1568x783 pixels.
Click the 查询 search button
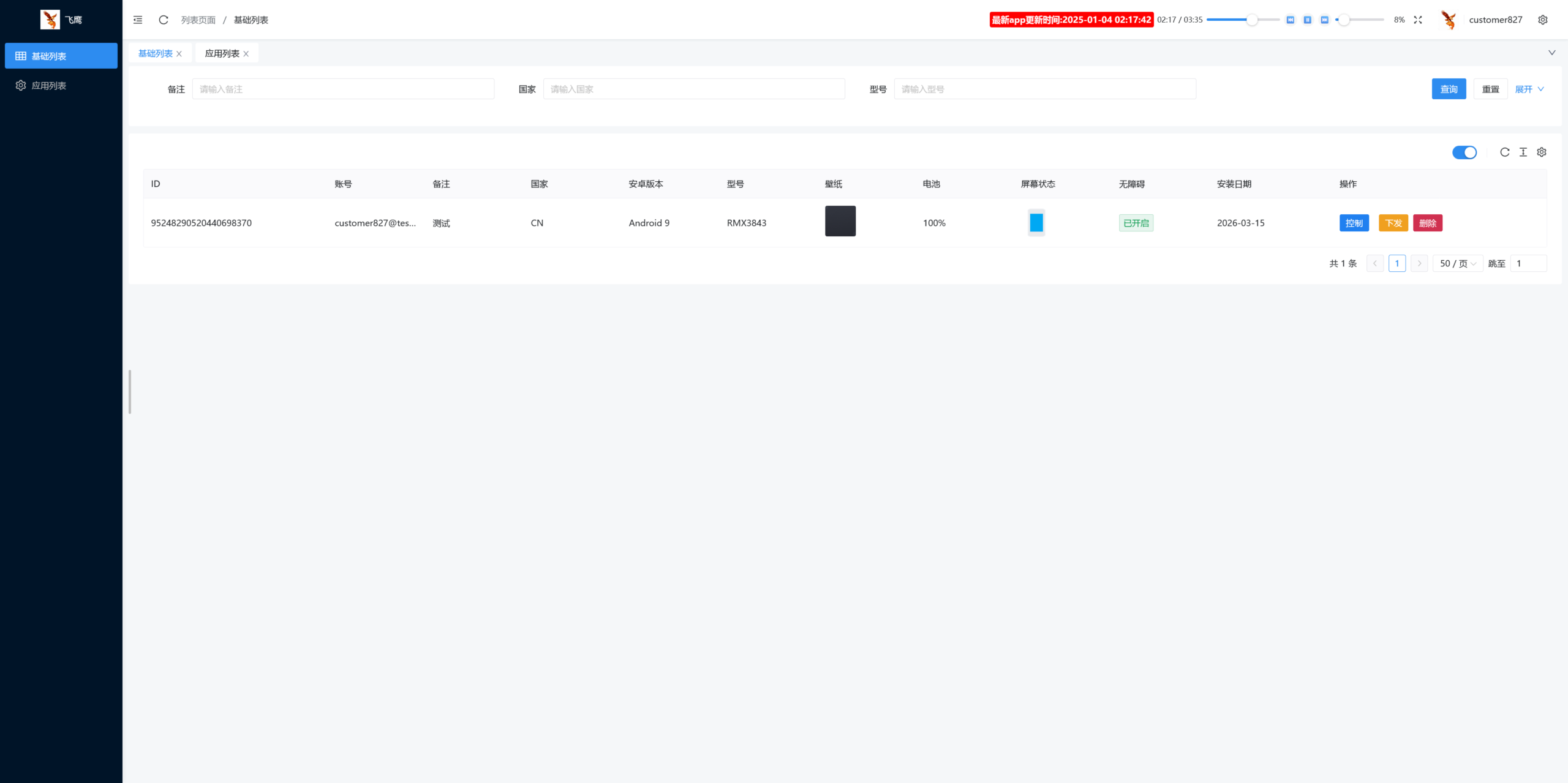(1448, 89)
